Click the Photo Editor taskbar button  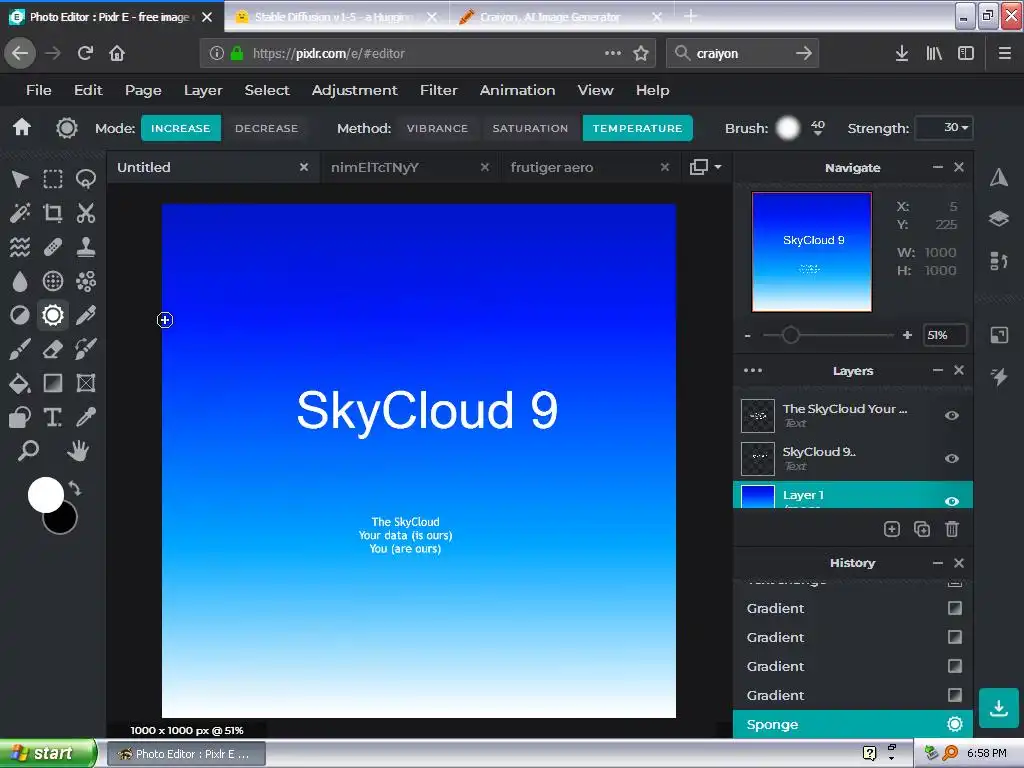coord(185,754)
